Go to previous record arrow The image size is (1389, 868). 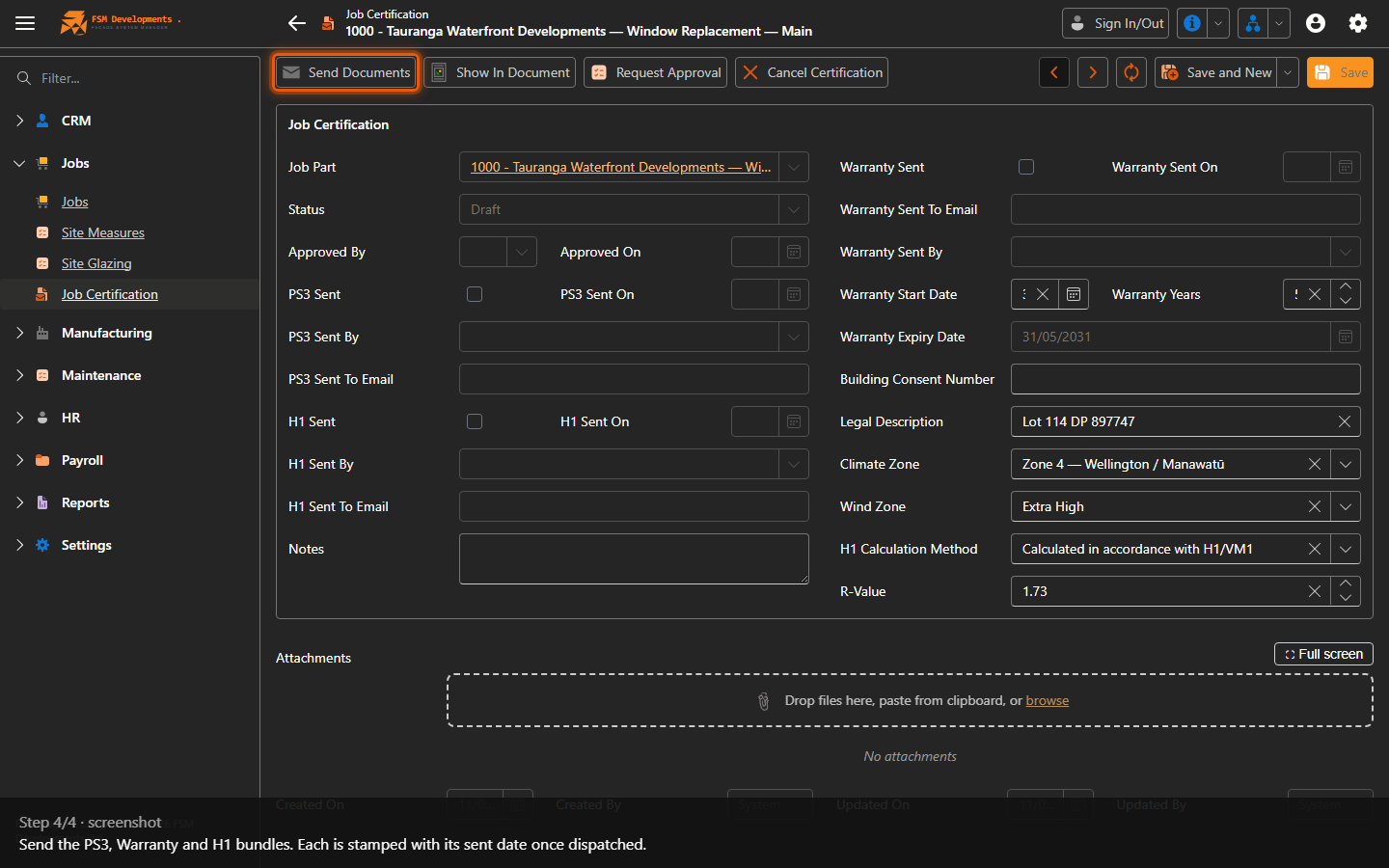pyautogui.click(x=1054, y=72)
